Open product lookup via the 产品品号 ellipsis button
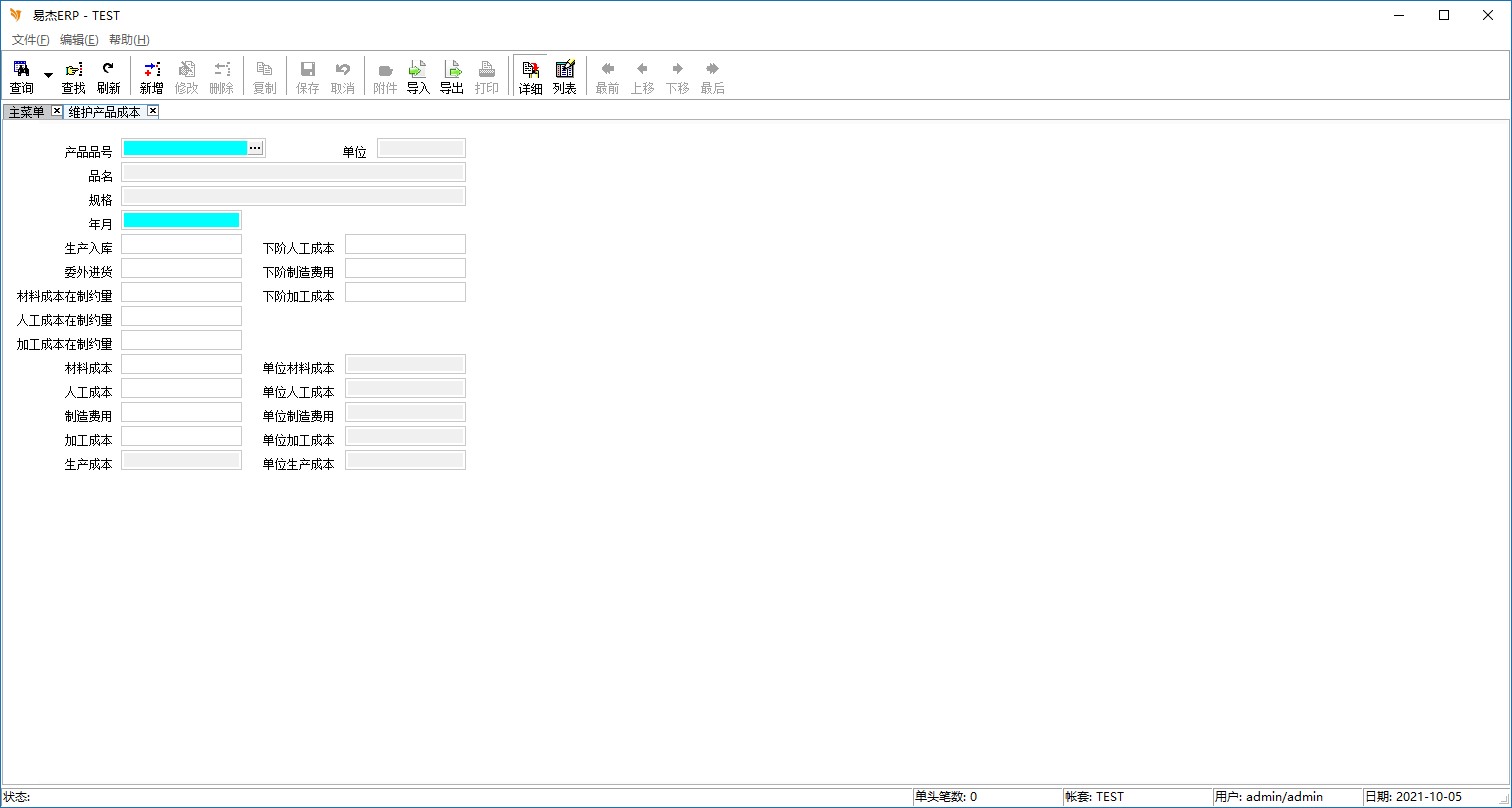 point(255,148)
